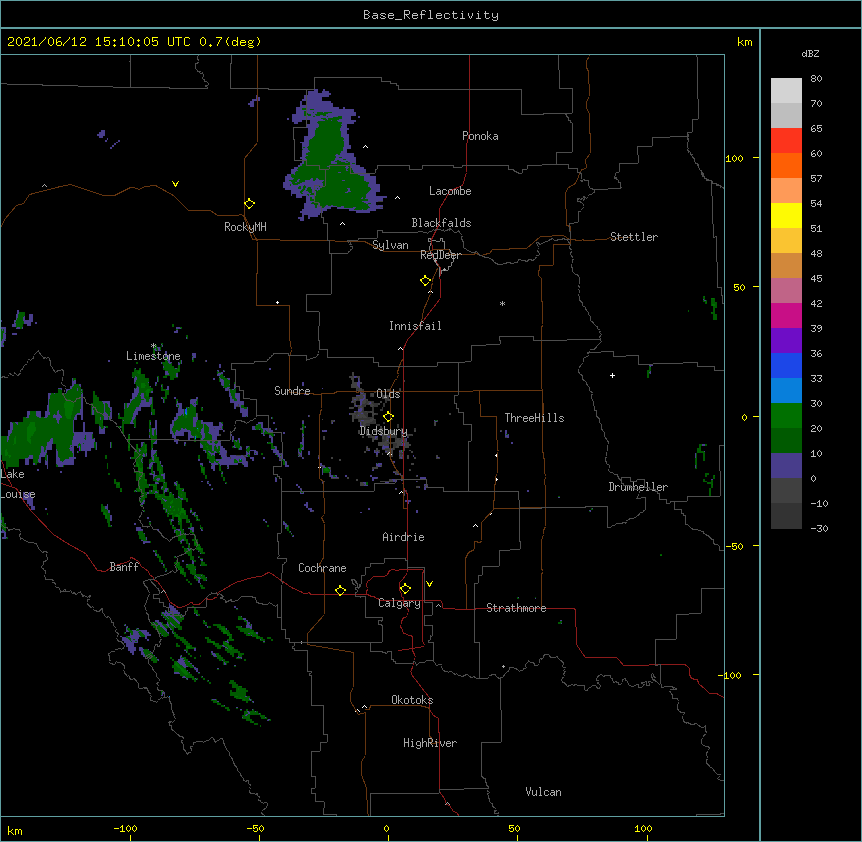The image size is (862, 842).
Task: Click the yellow V marker northwest of RockyMH
Action: coord(175,184)
